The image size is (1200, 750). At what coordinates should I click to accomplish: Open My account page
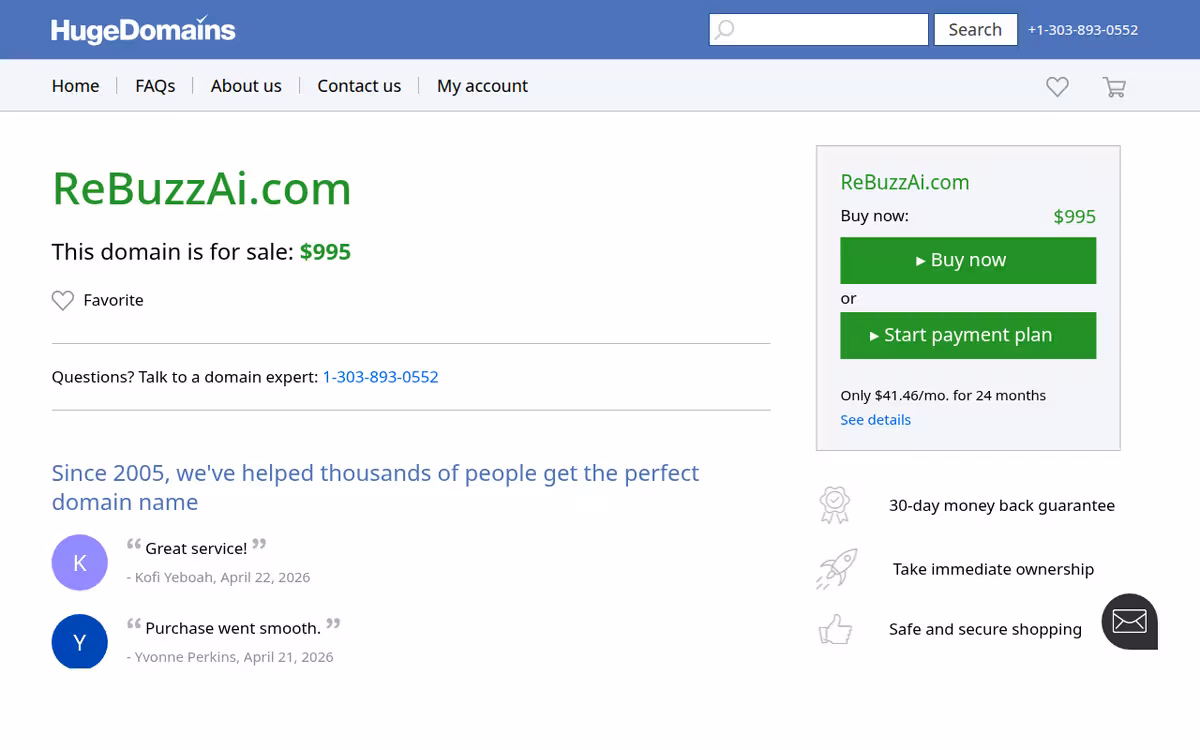[x=482, y=86]
